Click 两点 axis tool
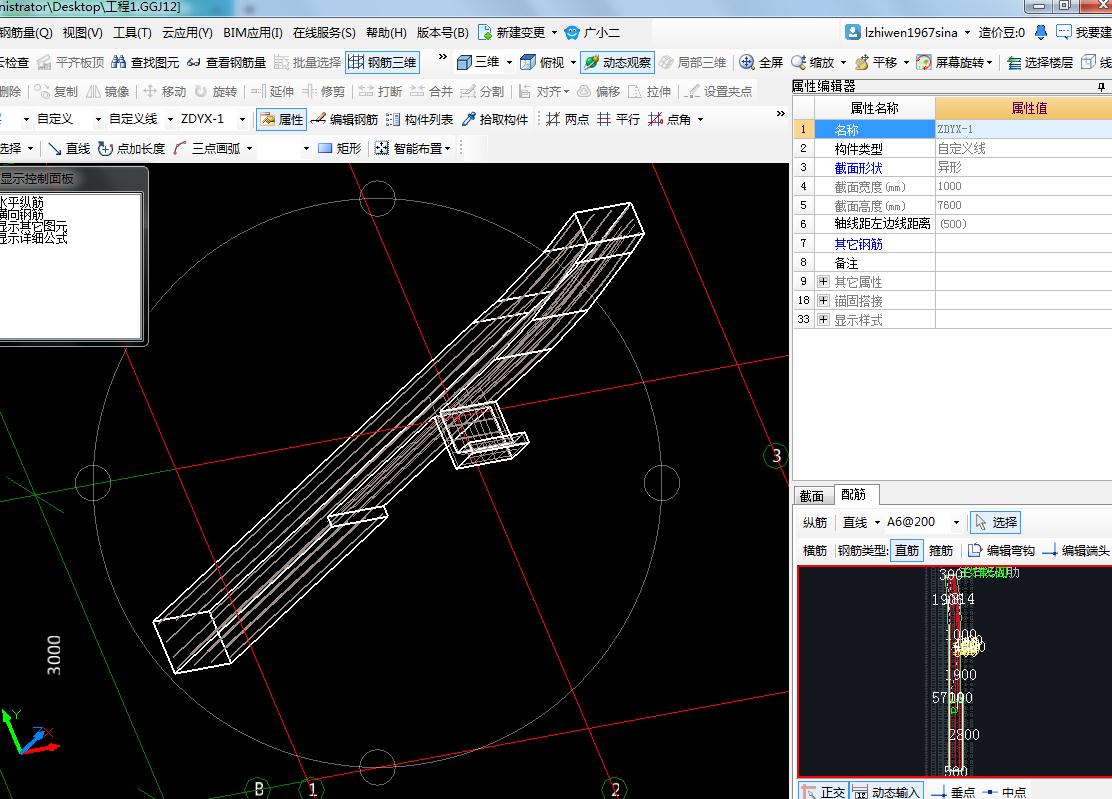1112x799 pixels. tap(568, 119)
